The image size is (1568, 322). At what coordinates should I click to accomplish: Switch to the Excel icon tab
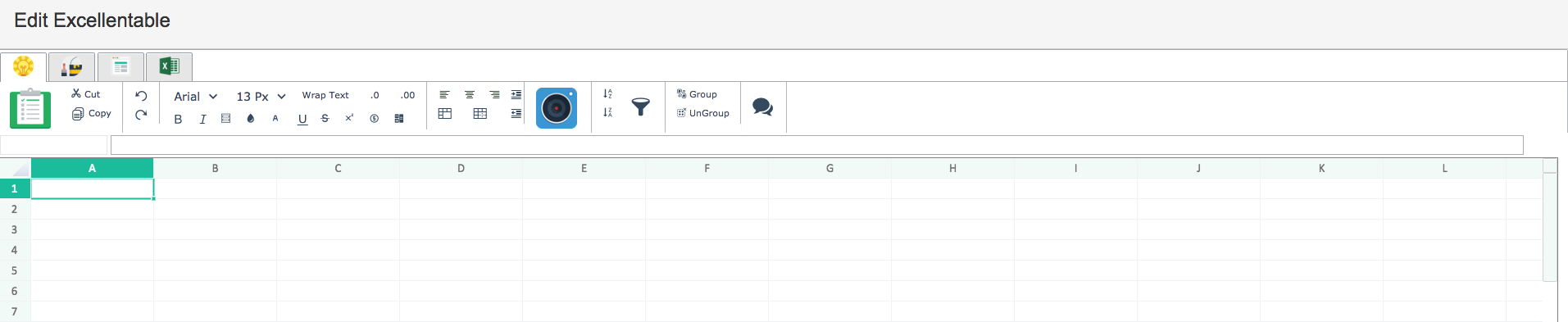click(169, 66)
